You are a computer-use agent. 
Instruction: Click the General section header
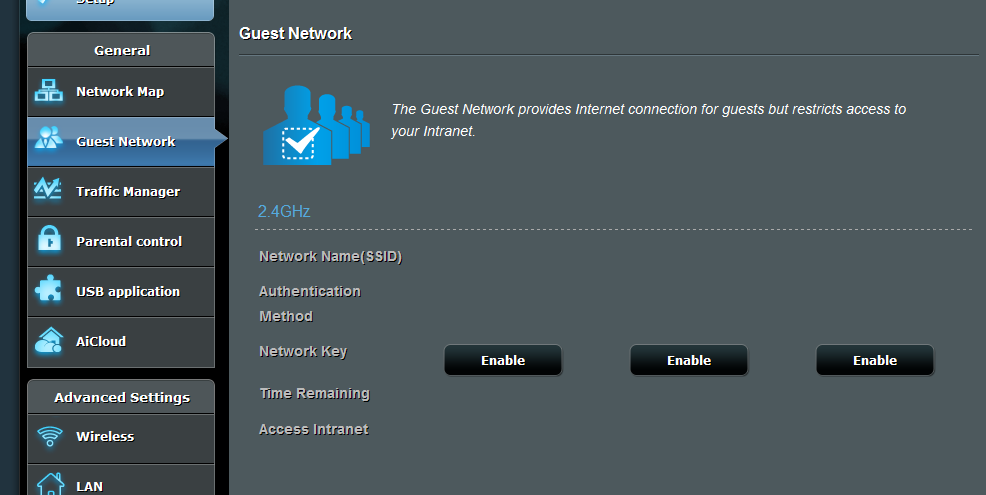pos(121,50)
